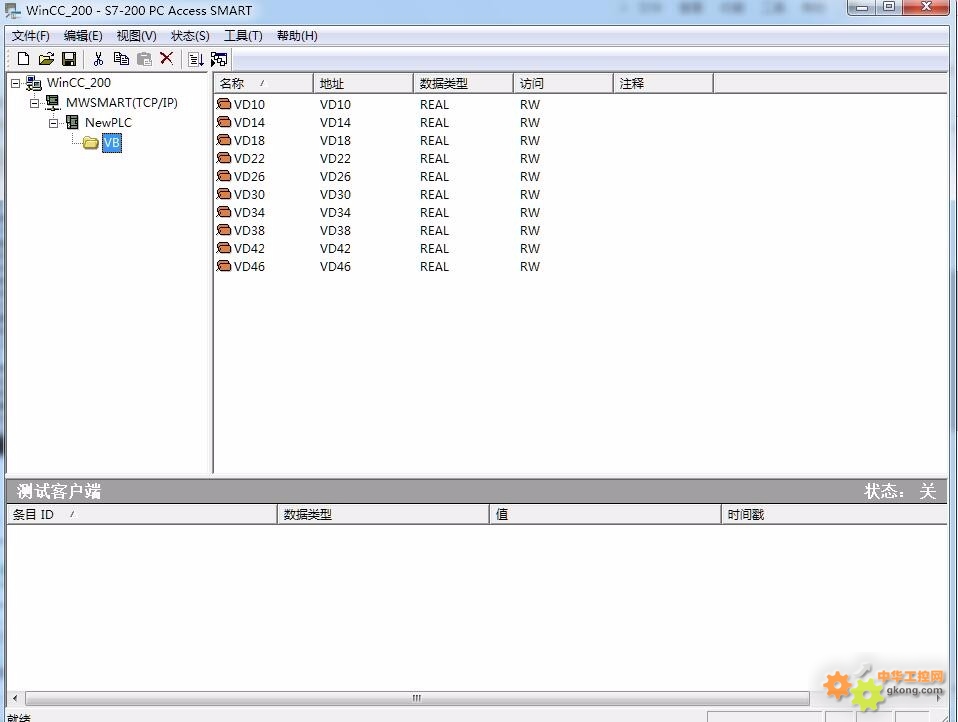Image resolution: width=958 pixels, height=722 pixels.
Task: Click the Paste toolbar icon
Action: (144, 59)
